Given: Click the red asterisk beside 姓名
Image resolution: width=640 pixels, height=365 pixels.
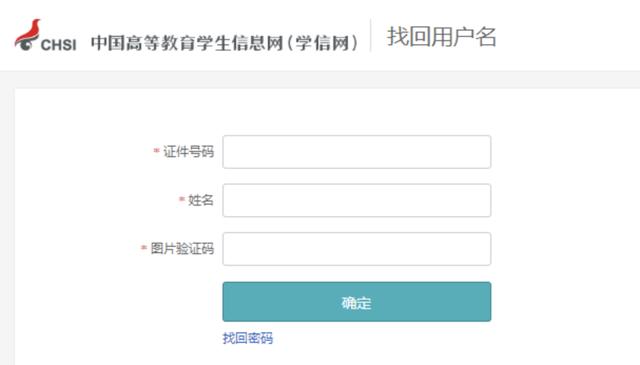Looking at the screenshot, I should [182, 199].
